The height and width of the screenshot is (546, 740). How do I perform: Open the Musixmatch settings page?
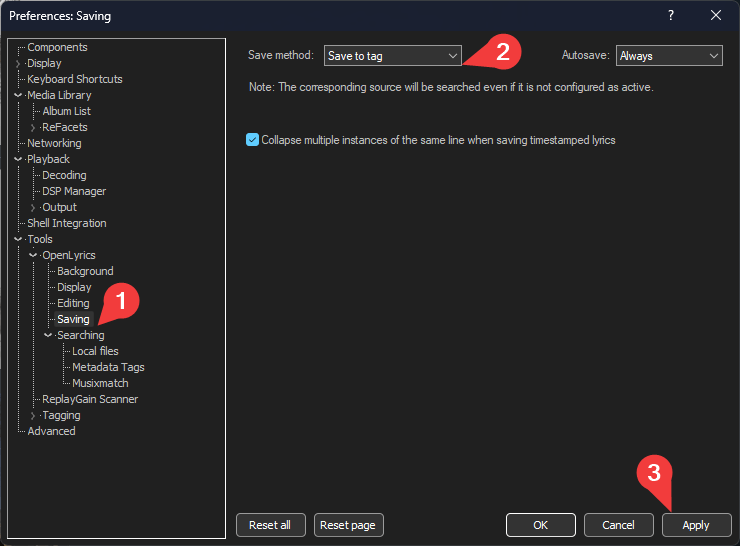pos(100,383)
